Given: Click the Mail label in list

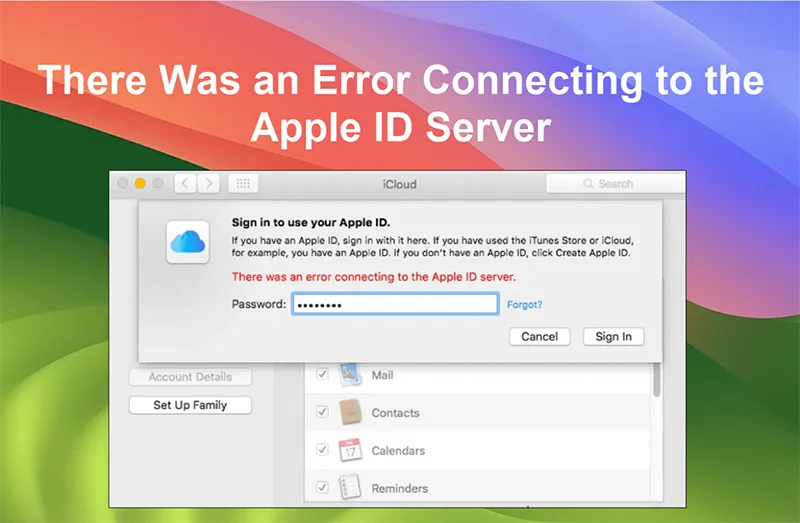Looking at the screenshot, I should [x=382, y=375].
